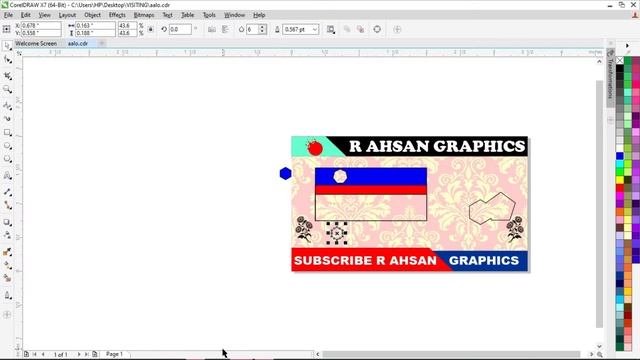
Task: Open the Object menu
Action: pos(92,15)
